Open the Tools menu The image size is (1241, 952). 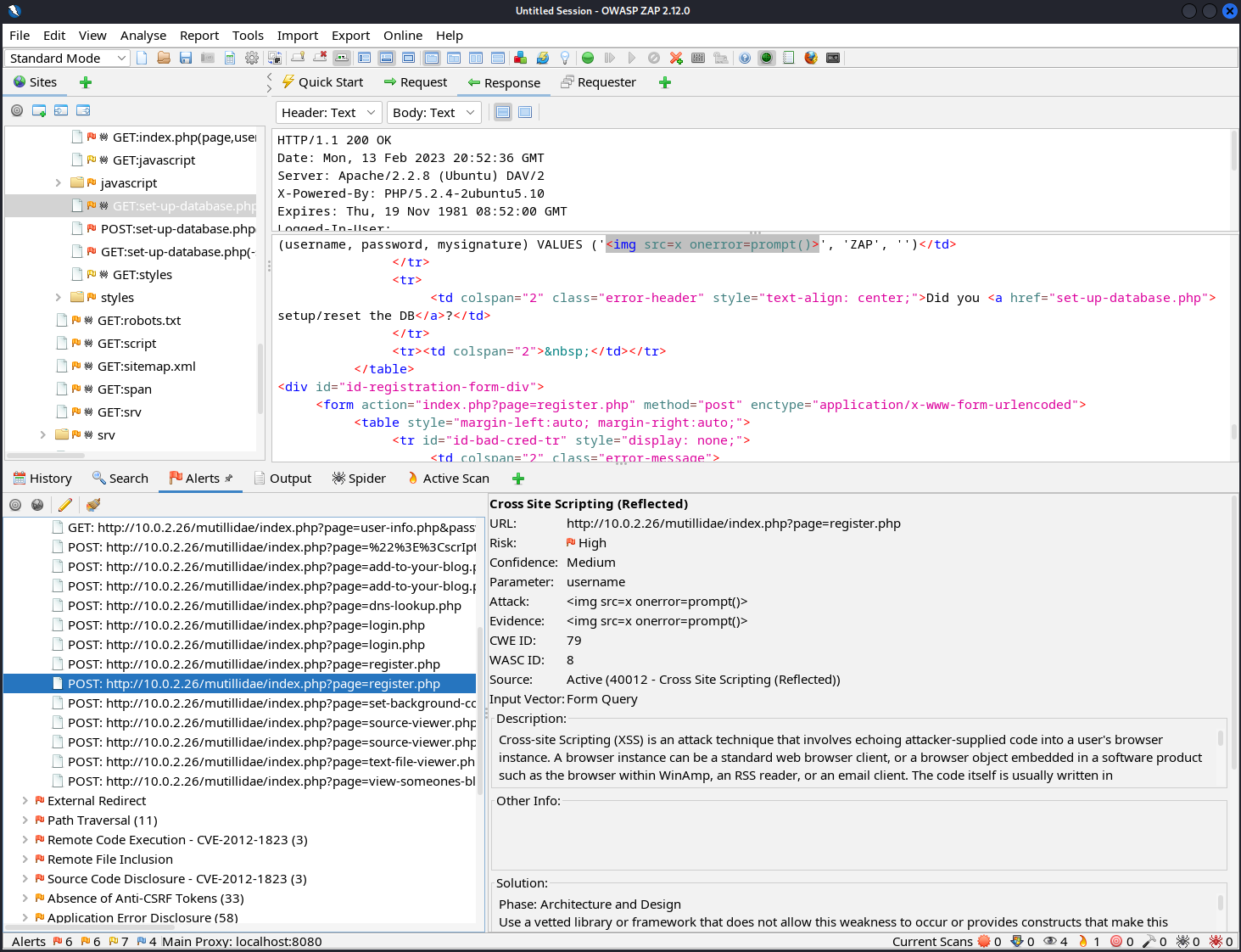tap(248, 35)
